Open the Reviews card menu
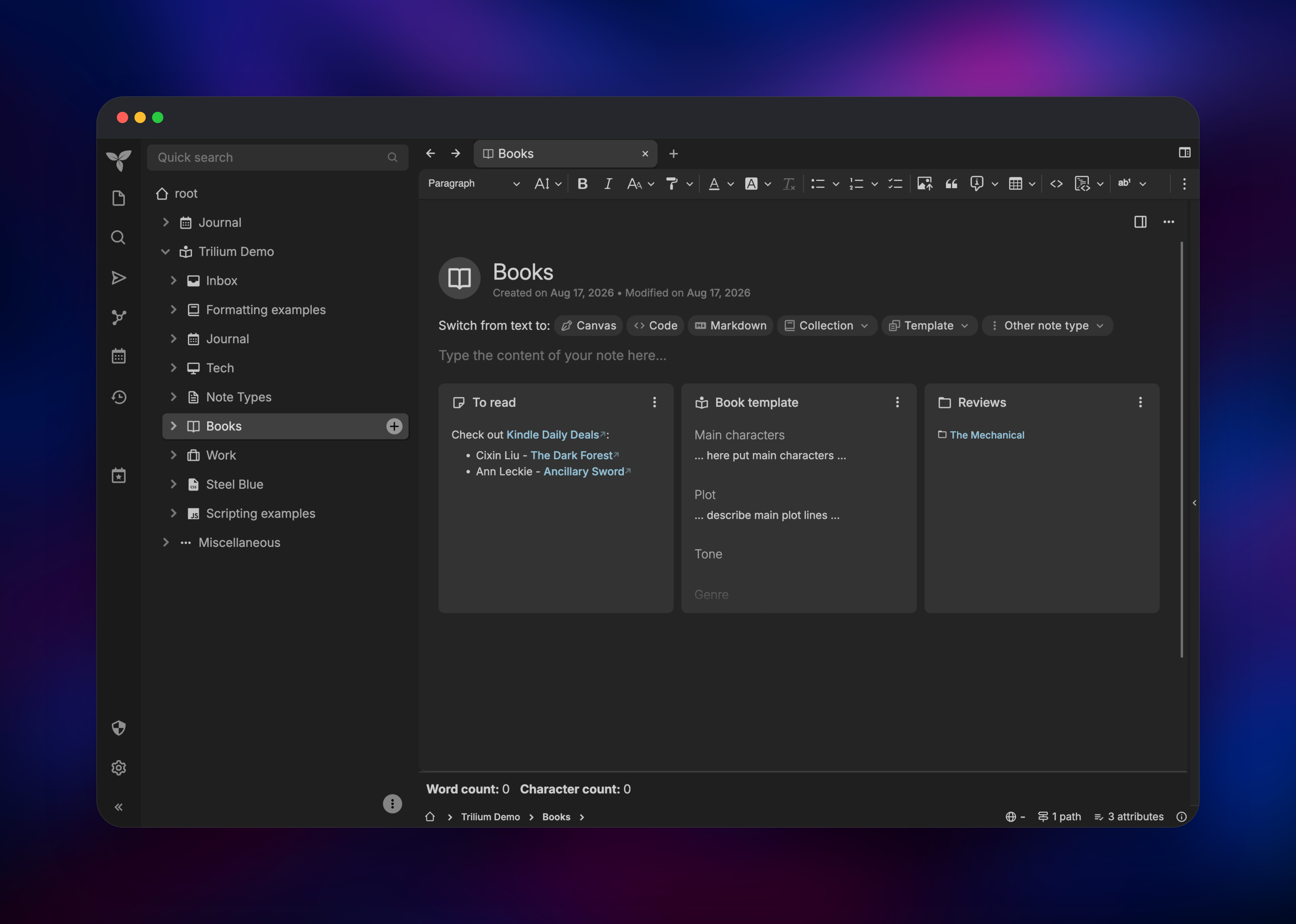 [1140, 402]
